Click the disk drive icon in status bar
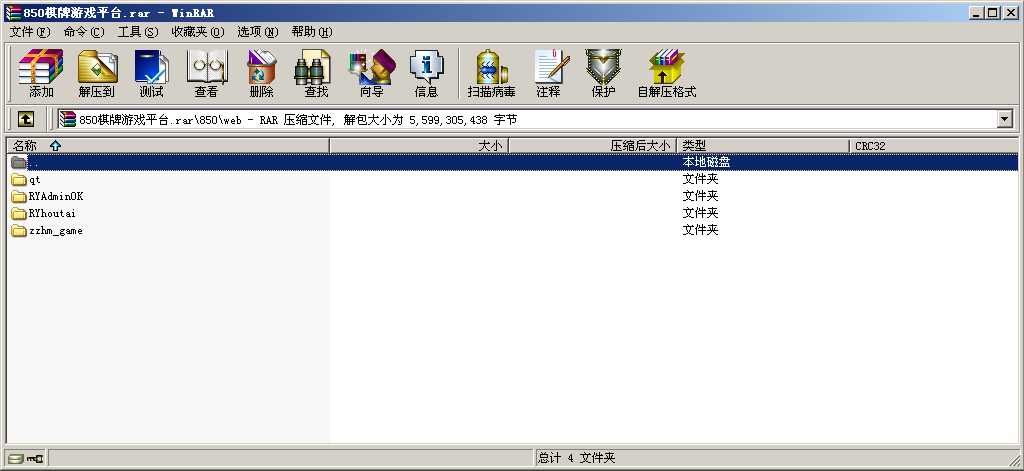1024x471 pixels. click(16, 459)
